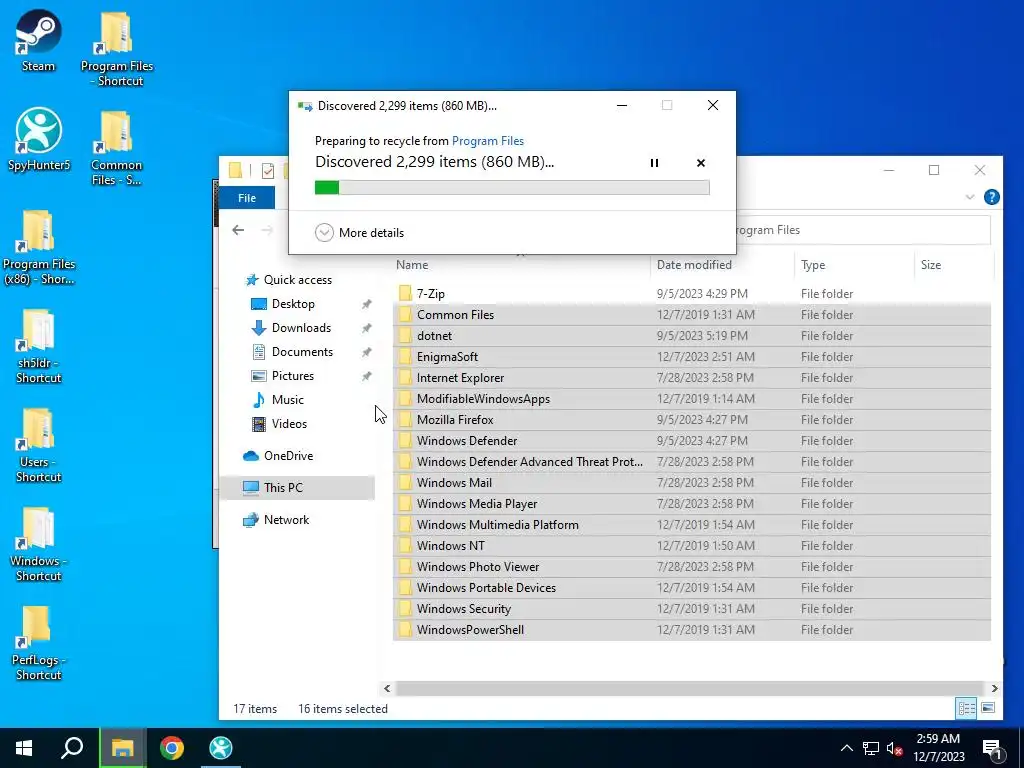Select the Windows Defender folder
The height and width of the screenshot is (768, 1024).
[x=692, y=441]
